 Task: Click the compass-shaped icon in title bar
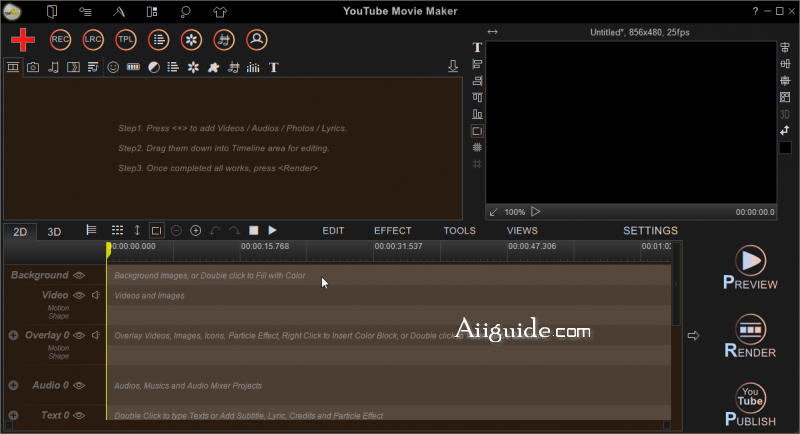pyautogui.click(x=119, y=11)
